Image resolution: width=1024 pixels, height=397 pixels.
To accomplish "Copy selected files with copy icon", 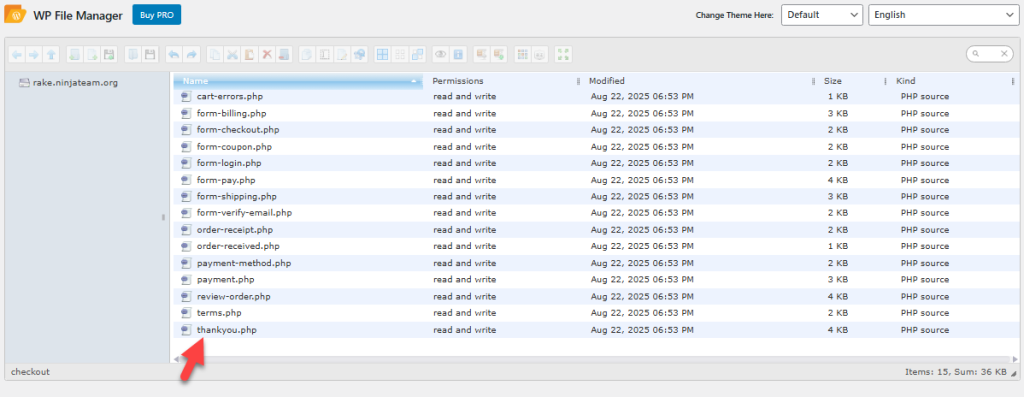I will (215, 54).
